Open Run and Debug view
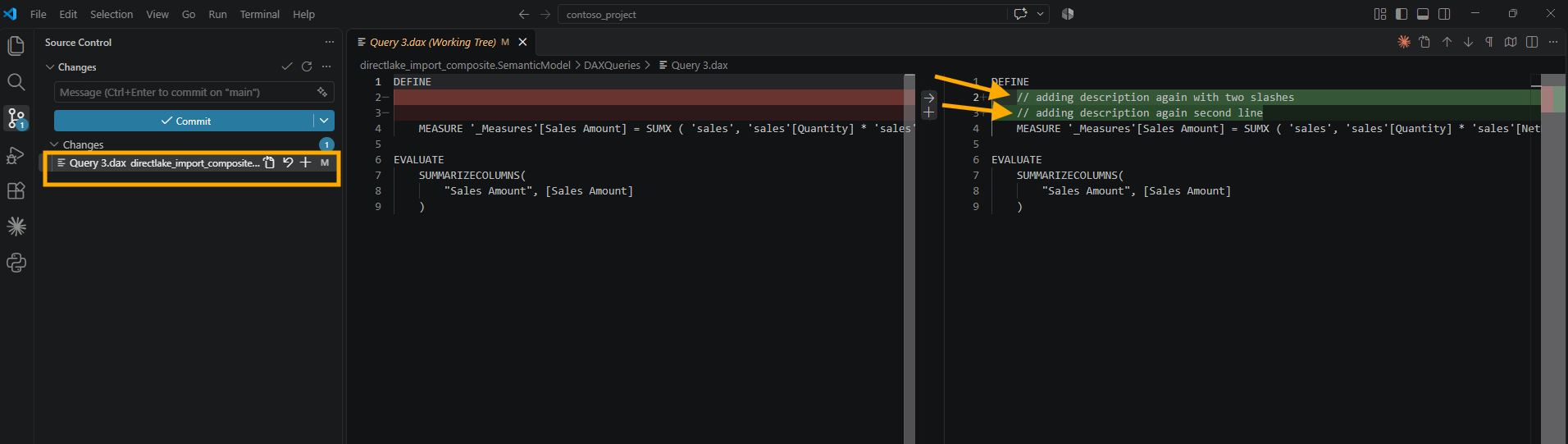Screen dimensions: 1568x444 (16, 155)
